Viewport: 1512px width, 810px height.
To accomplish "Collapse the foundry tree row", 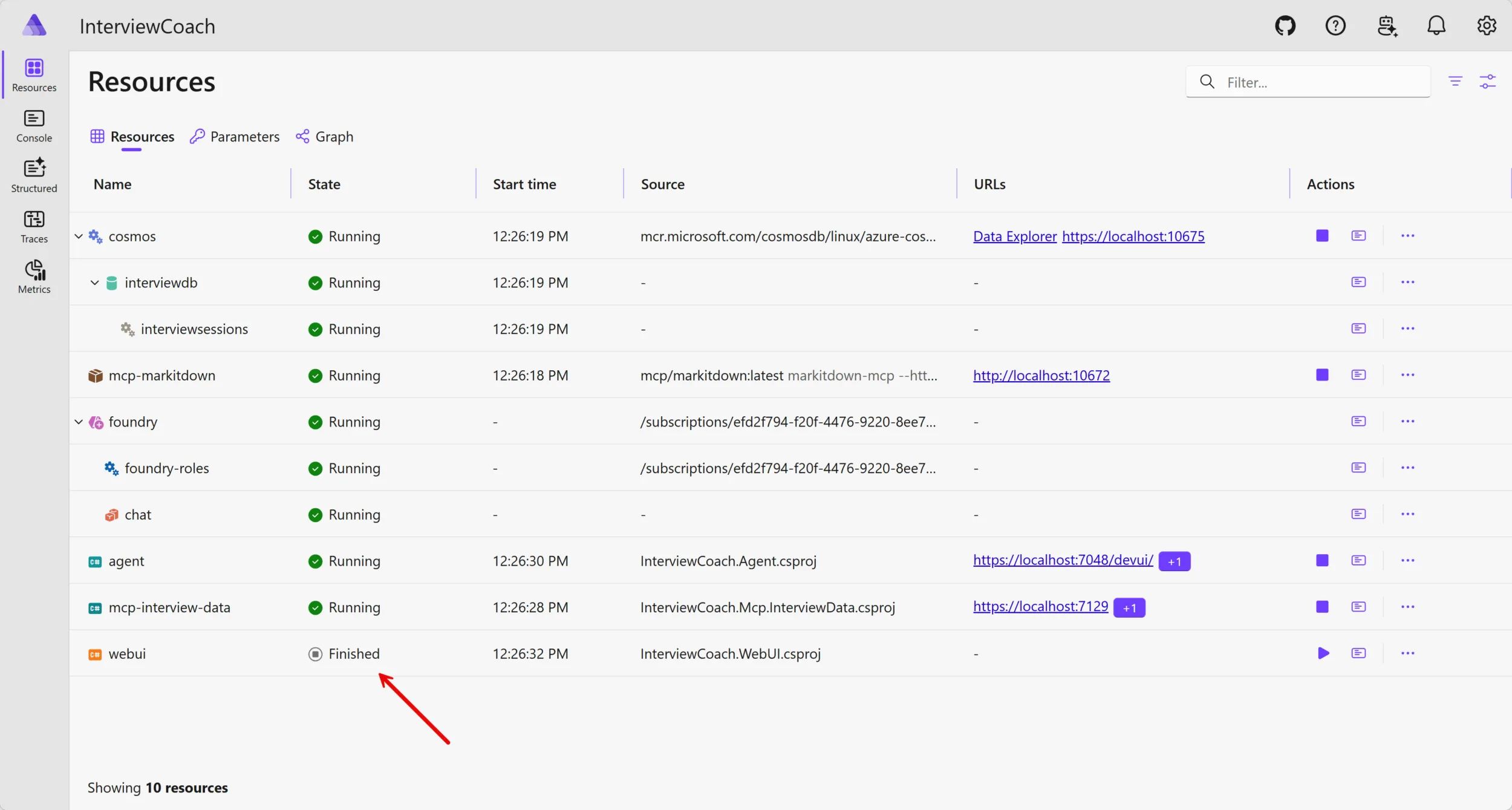I will (79, 422).
